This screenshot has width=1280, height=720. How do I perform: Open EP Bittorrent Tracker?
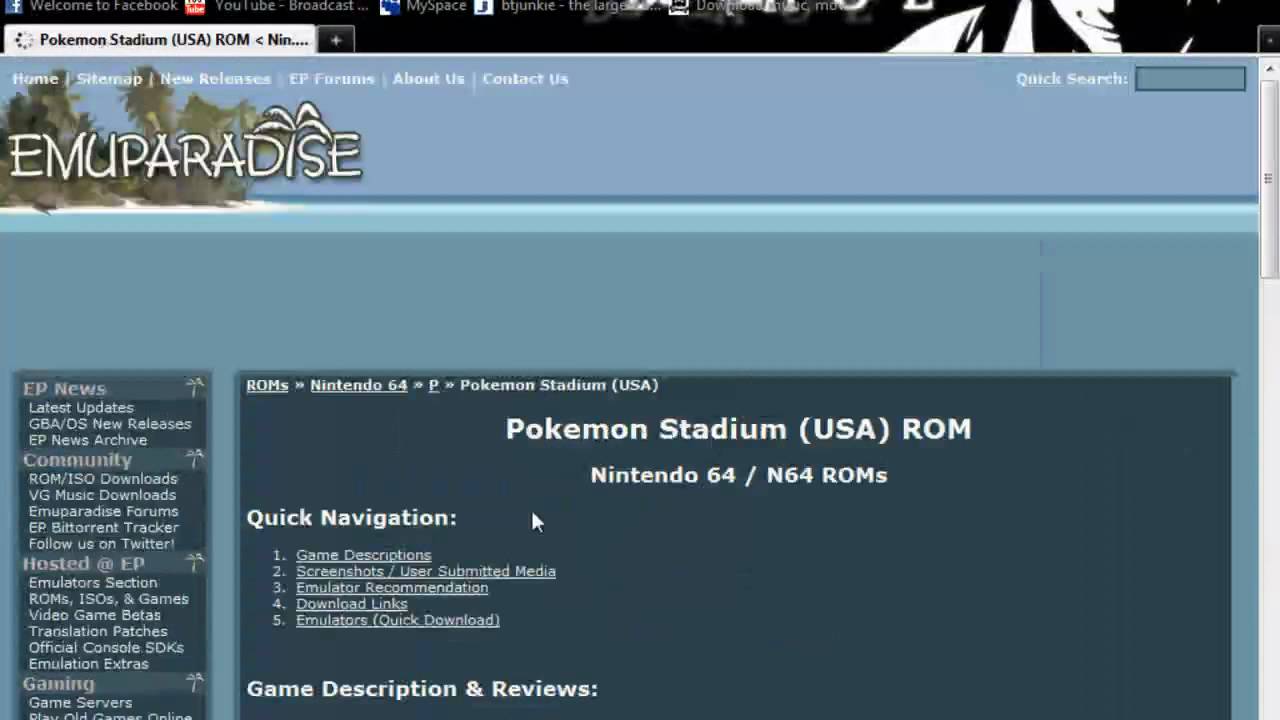click(x=104, y=527)
